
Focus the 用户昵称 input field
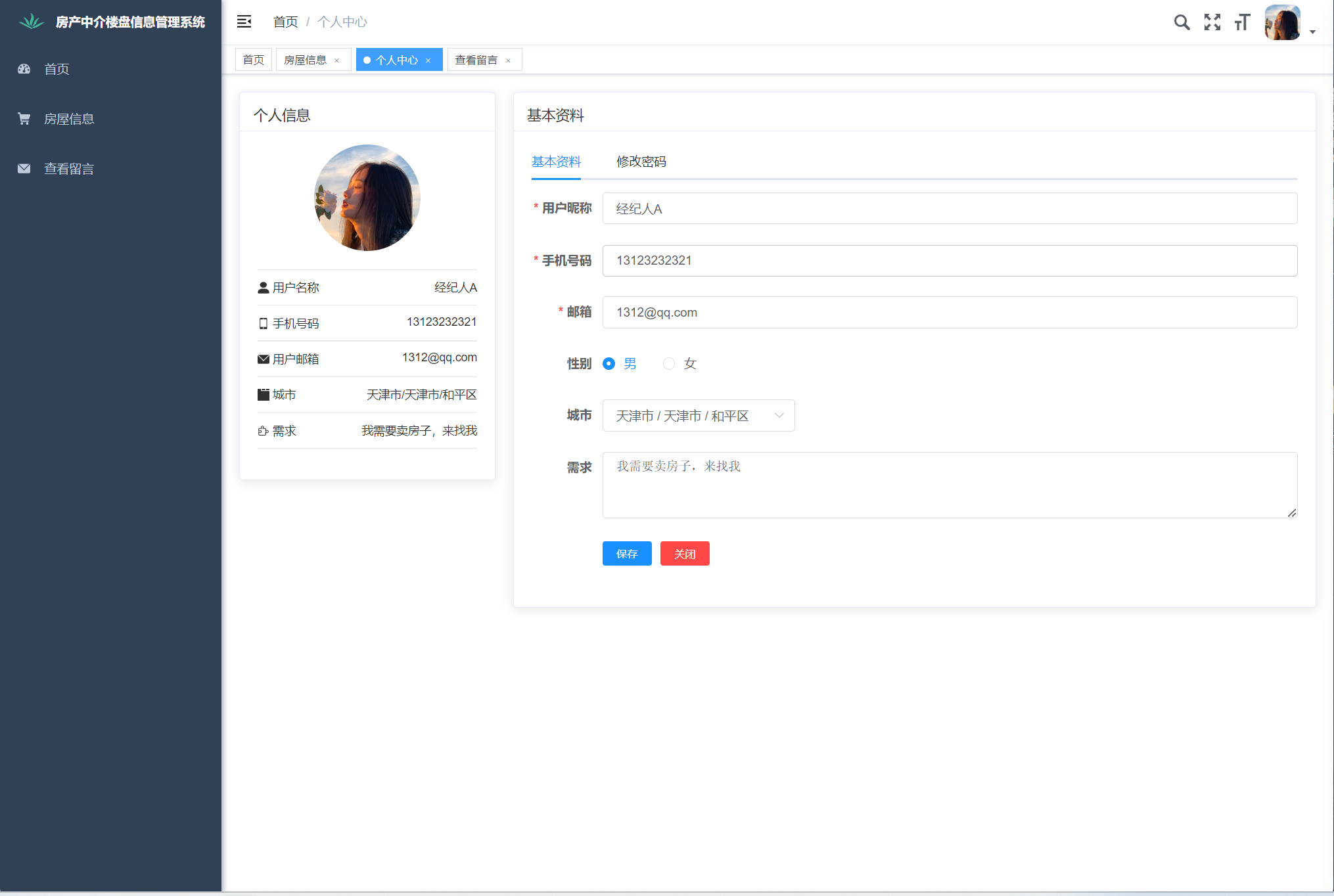(950, 208)
